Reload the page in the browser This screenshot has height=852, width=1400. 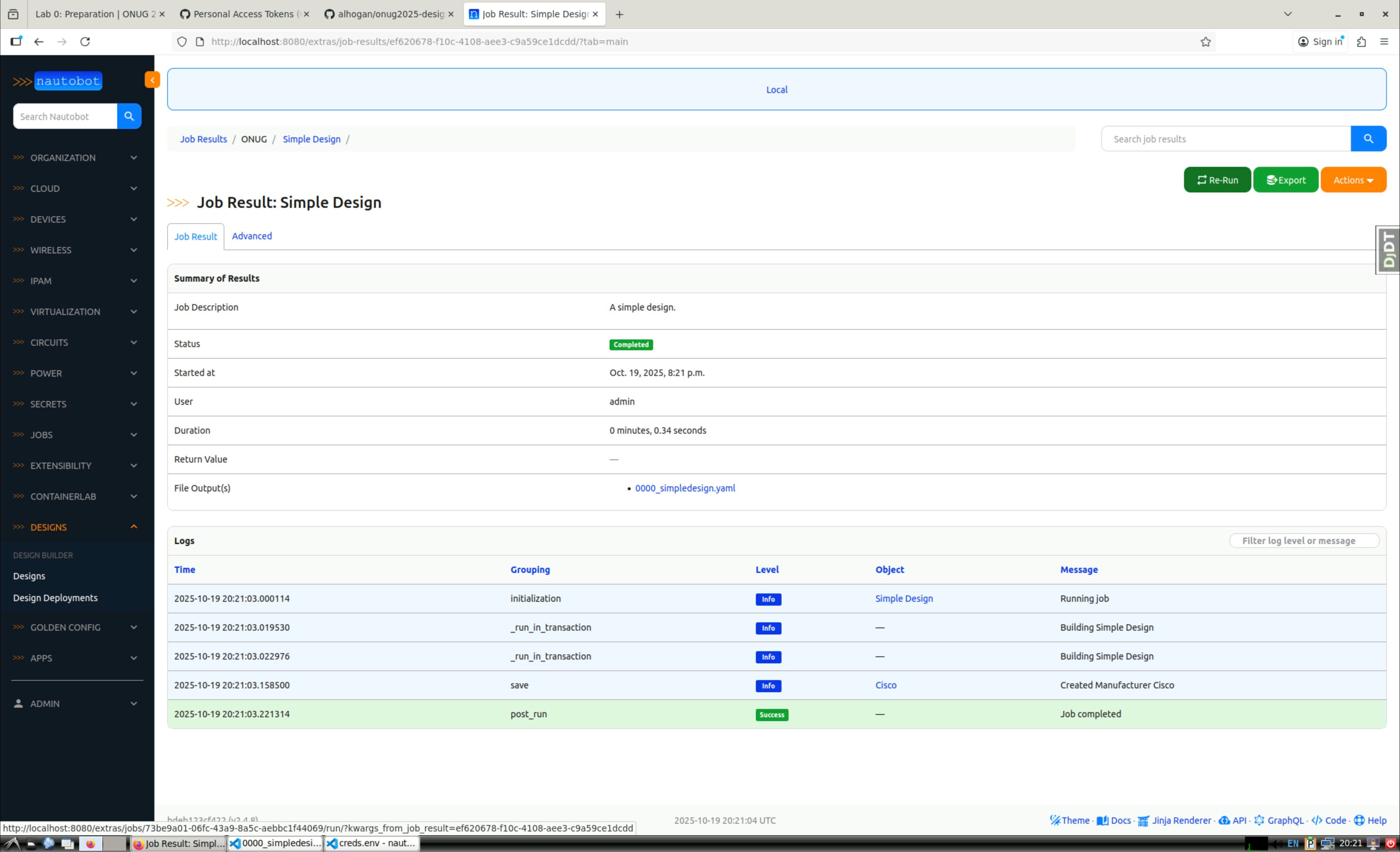coord(85,41)
